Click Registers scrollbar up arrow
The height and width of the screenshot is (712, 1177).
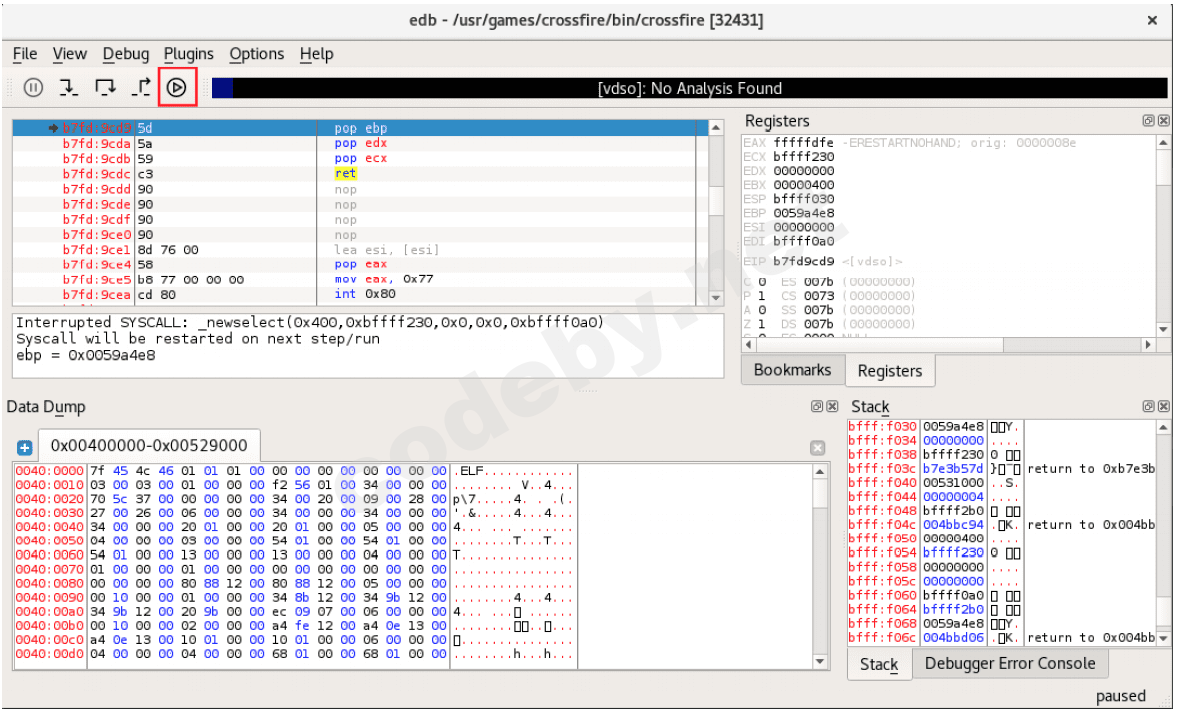click(1163, 143)
